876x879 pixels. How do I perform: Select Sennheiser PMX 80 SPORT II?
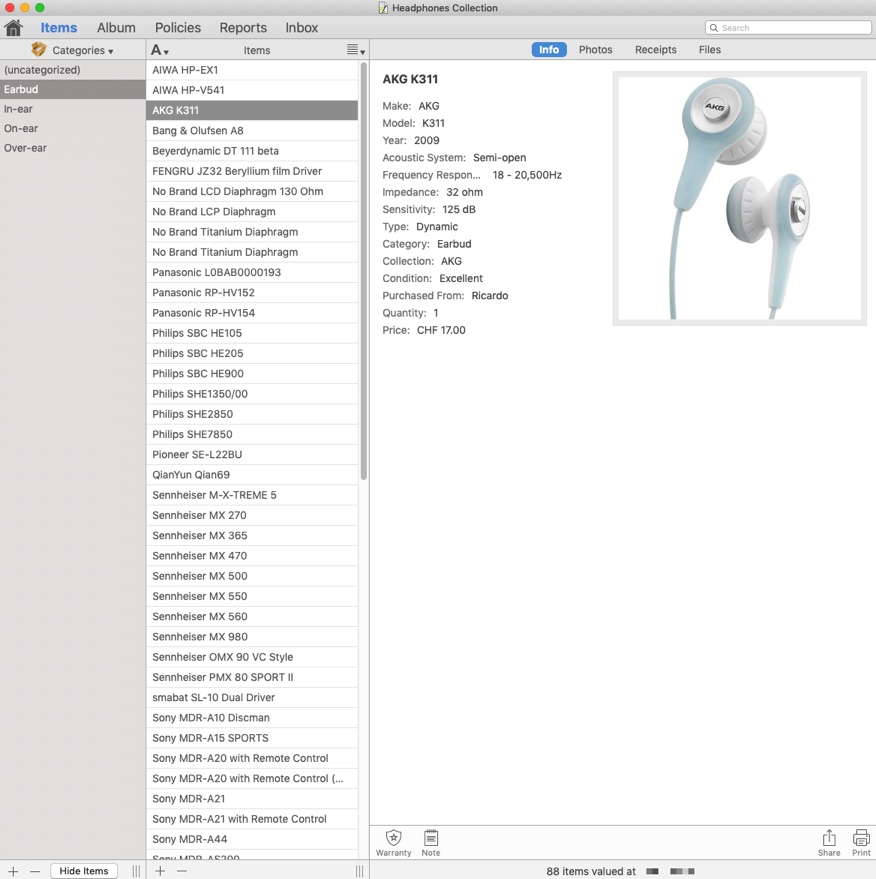click(252, 677)
